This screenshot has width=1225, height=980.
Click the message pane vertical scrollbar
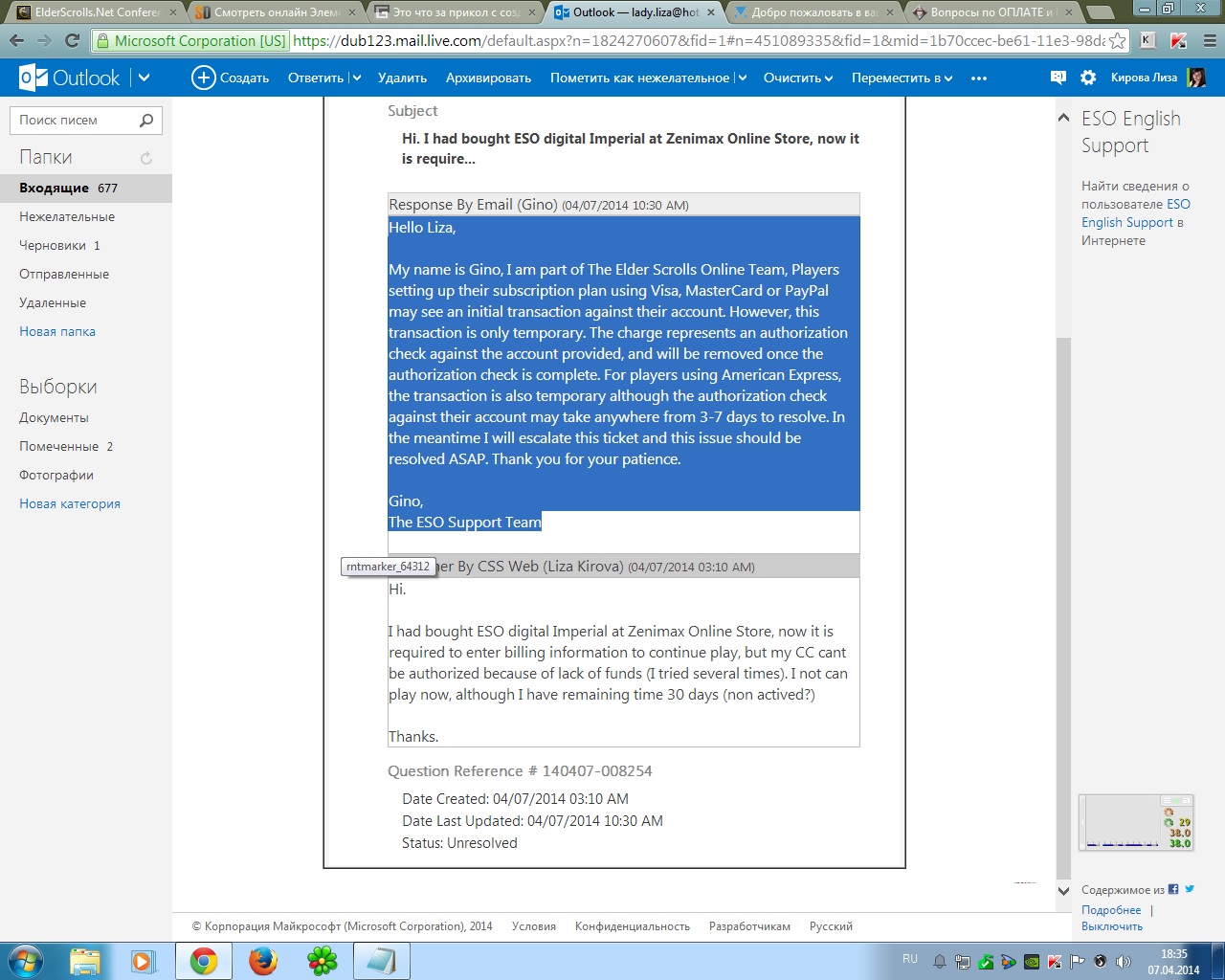coord(1063,608)
